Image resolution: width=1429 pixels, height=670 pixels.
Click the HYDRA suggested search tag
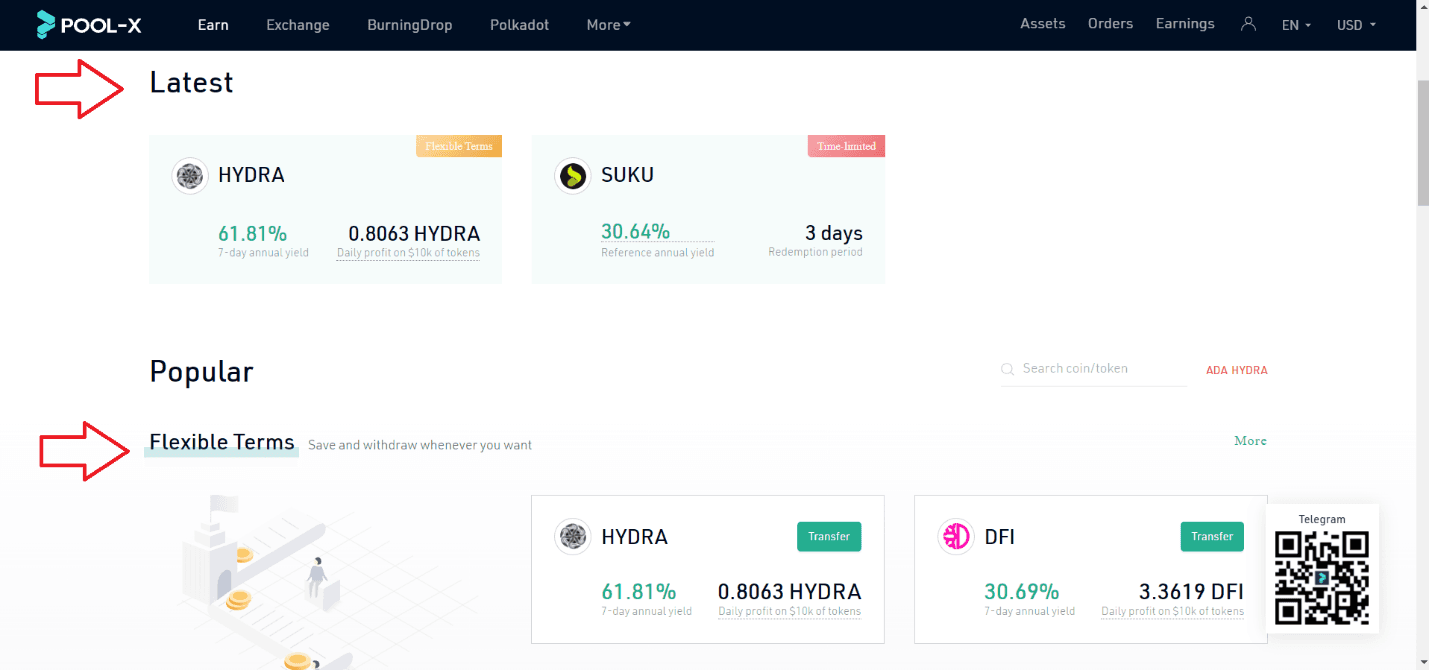(x=1249, y=370)
